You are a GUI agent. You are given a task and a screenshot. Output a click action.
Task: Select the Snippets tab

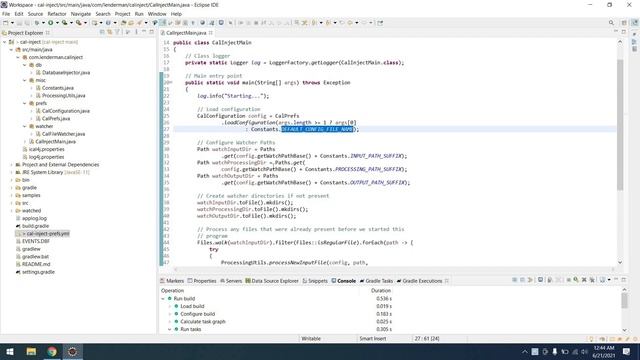(315, 281)
